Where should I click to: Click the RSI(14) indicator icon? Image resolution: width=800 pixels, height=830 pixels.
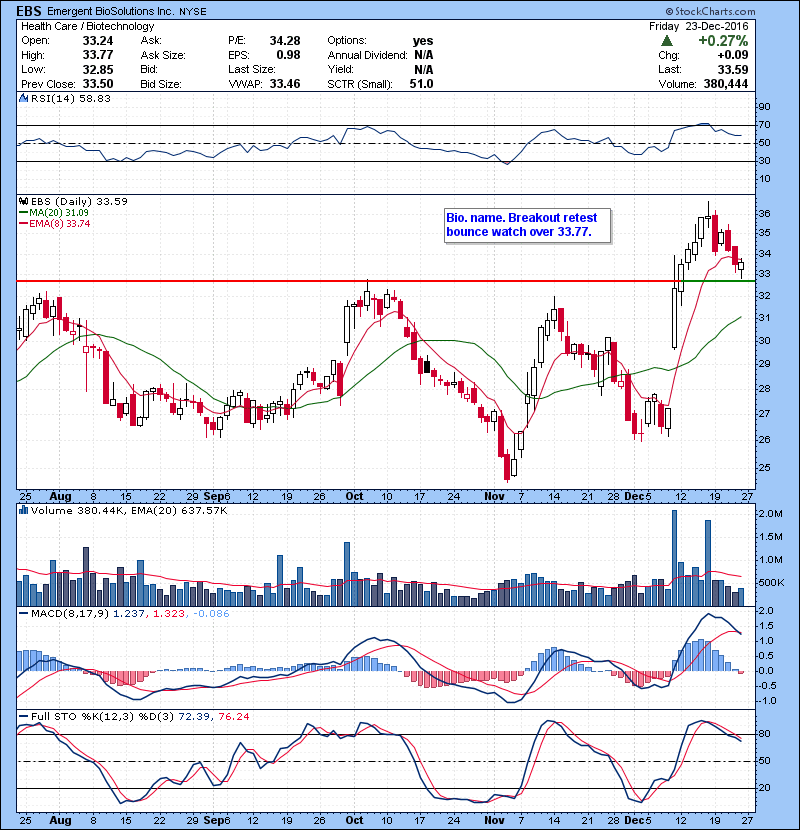click(23, 98)
